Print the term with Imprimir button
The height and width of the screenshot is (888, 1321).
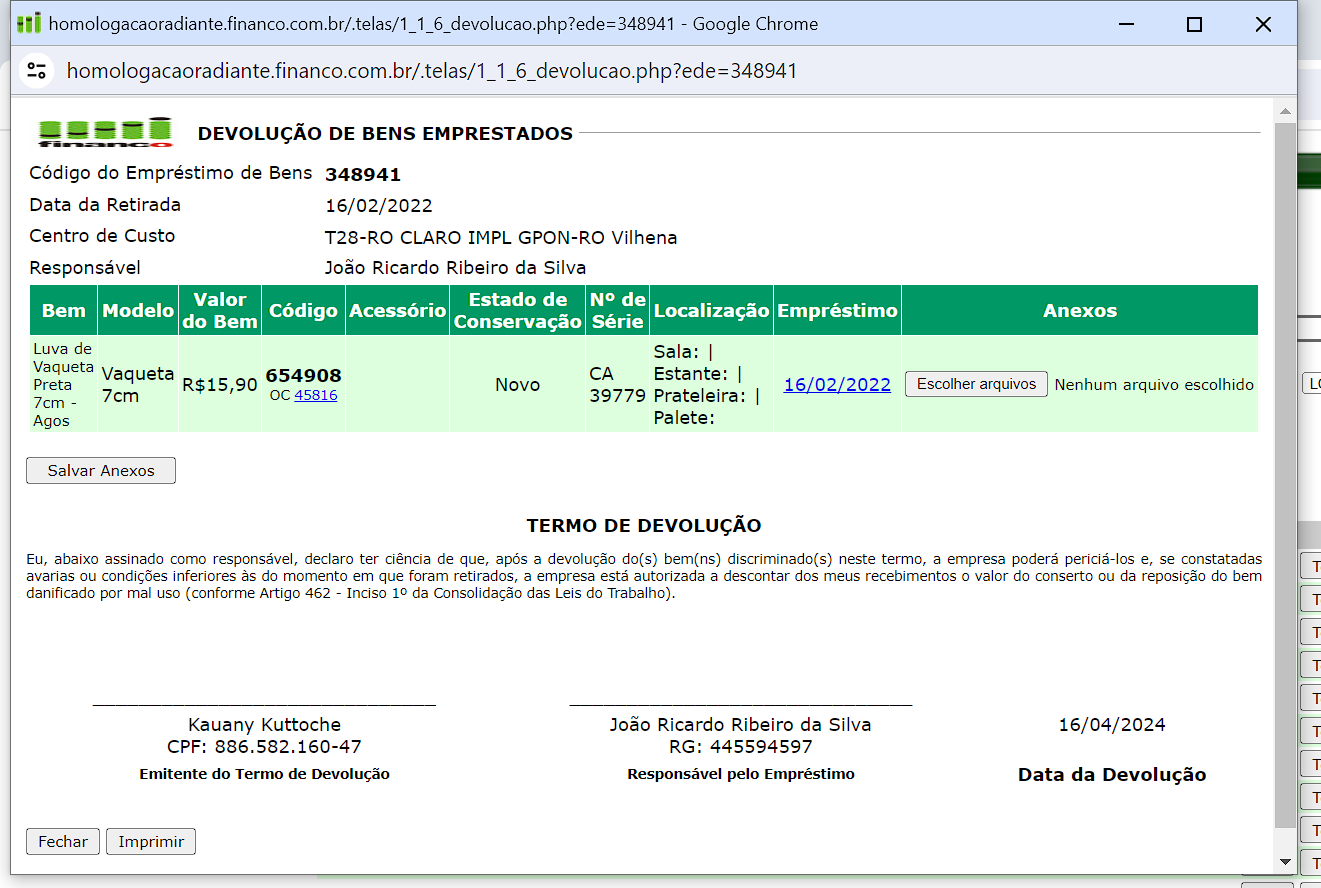(x=151, y=842)
